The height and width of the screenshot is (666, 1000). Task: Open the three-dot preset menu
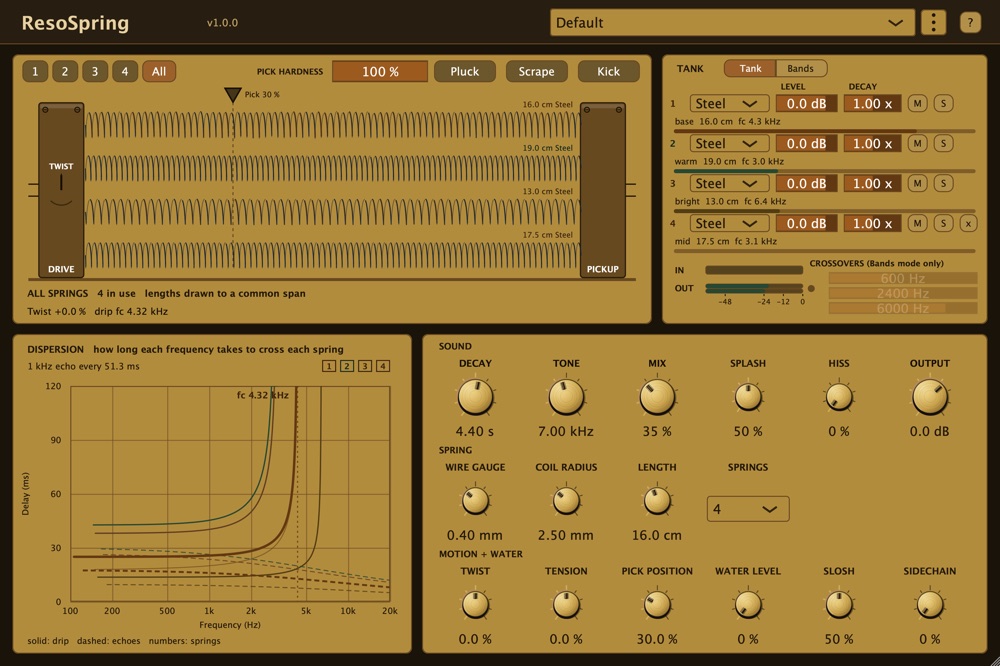pyautogui.click(x=933, y=23)
